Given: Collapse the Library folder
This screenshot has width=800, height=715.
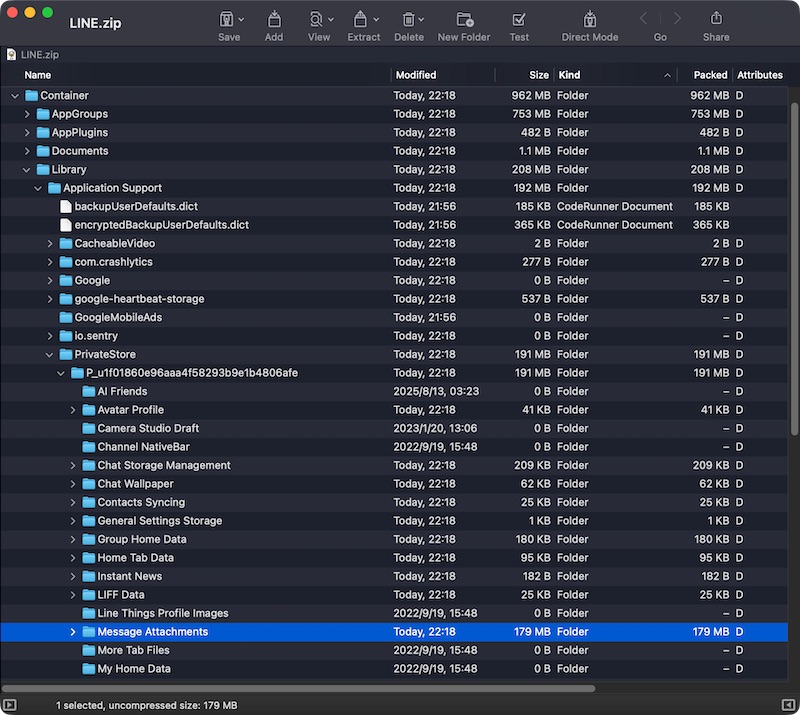Looking at the screenshot, I should click(x=27, y=169).
